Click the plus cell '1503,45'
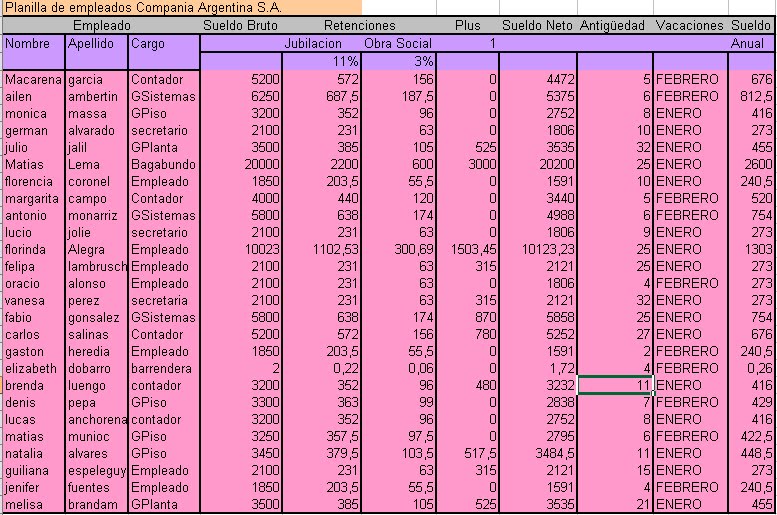This screenshot has height=515, width=777. point(467,249)
